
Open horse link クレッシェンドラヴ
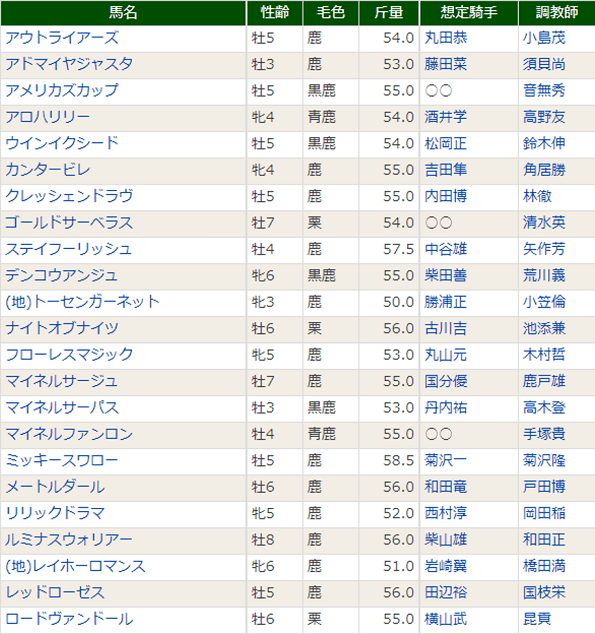(x=69, y=197)
